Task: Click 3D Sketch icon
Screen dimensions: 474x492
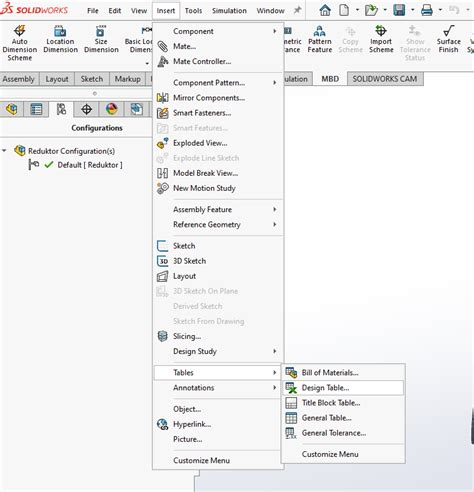Action: pyautogui.click(x=163, y=261)
